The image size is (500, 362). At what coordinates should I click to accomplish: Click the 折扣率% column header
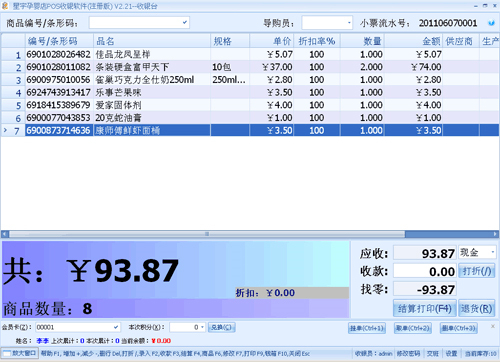317,41
